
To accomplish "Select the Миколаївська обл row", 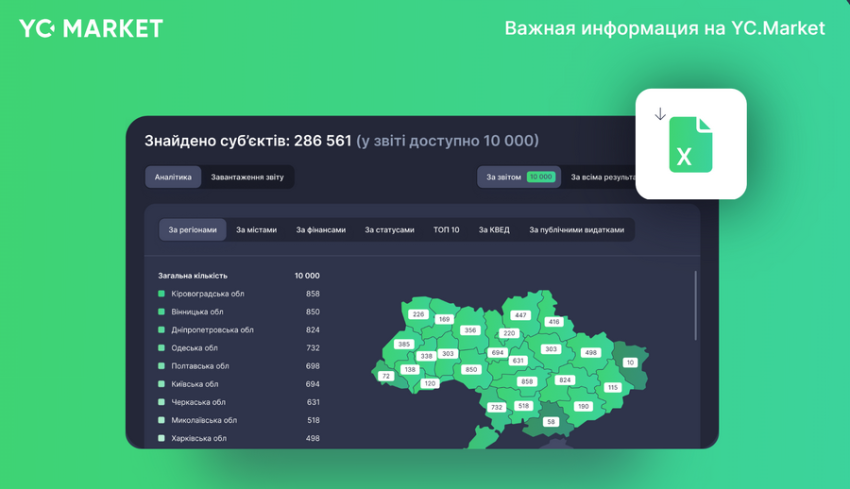I will [239, 420].
